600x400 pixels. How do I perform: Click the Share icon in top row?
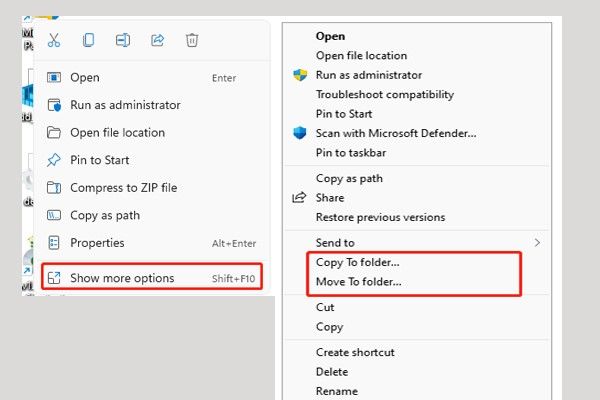157,40
